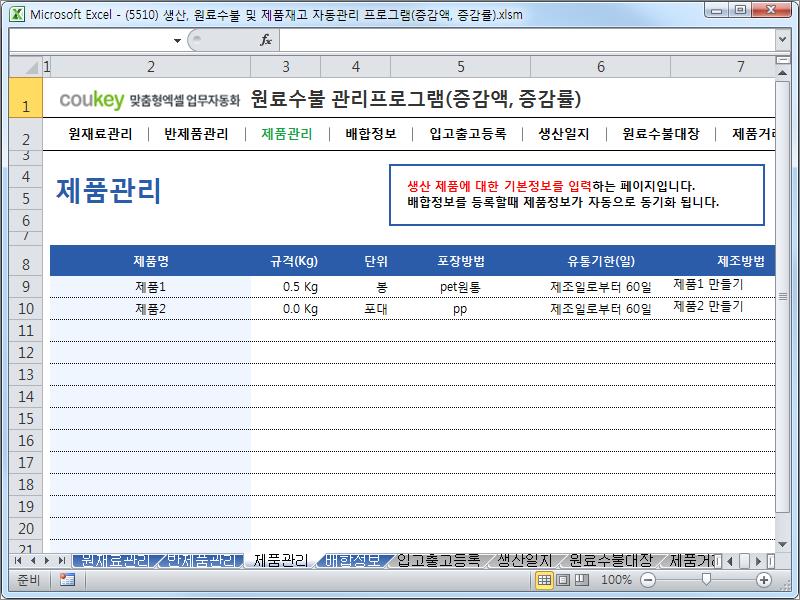Click into the Name Box field
The width and height of the screenshot is (800, 600).
click(90, 40)
